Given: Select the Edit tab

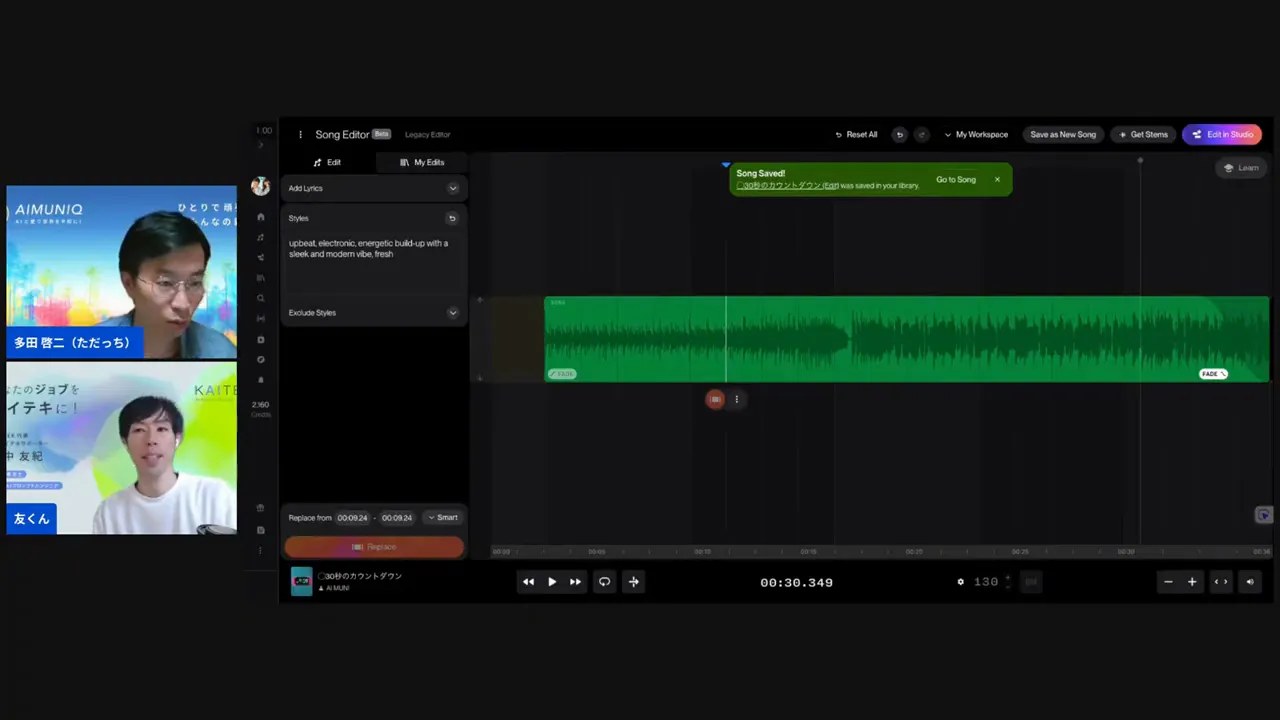Looking at the screenshot, I should pyautogui.click(x=327, y=162).
